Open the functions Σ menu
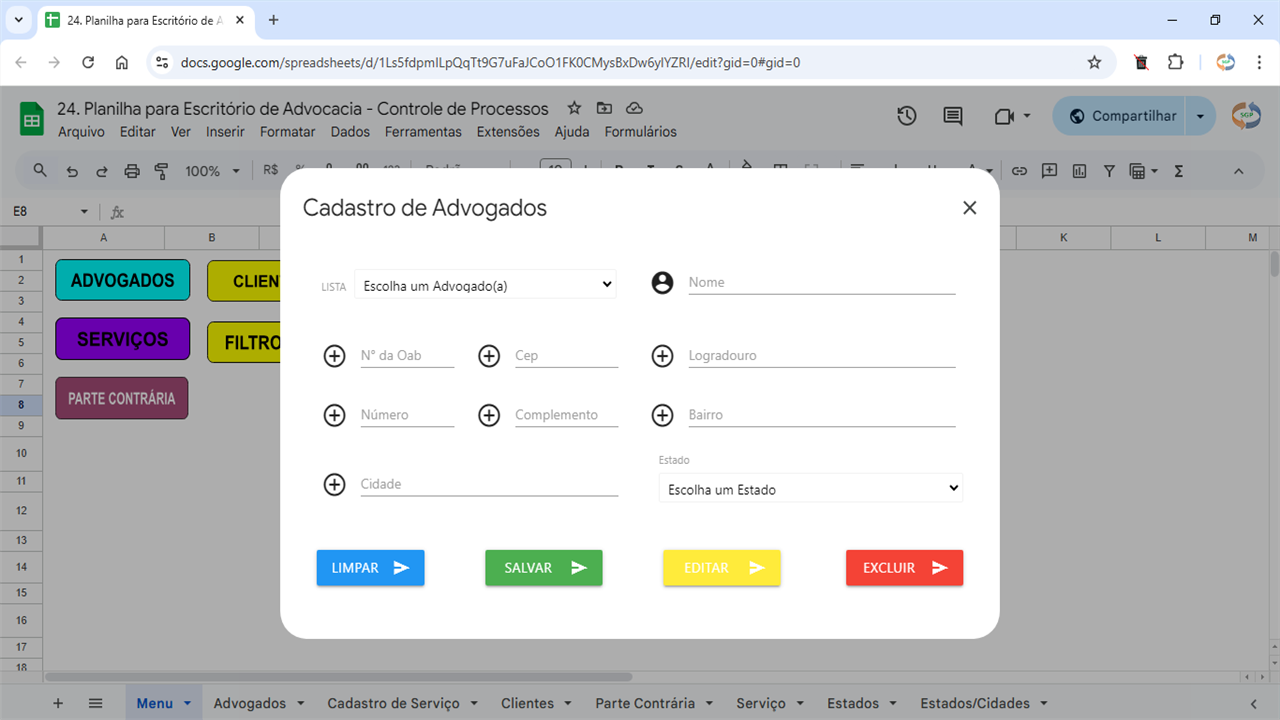 click(1178, 171)
